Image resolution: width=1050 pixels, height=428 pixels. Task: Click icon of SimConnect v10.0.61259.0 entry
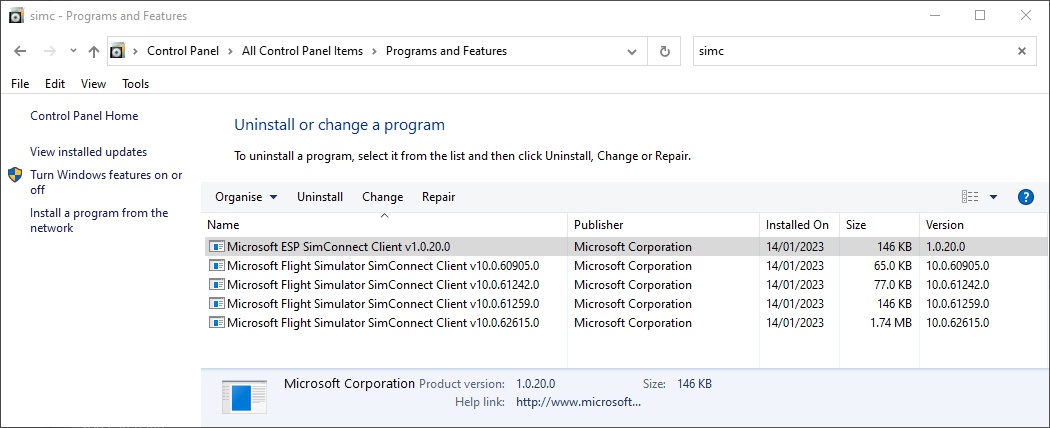pyautogui.click(x=216, y=303)
